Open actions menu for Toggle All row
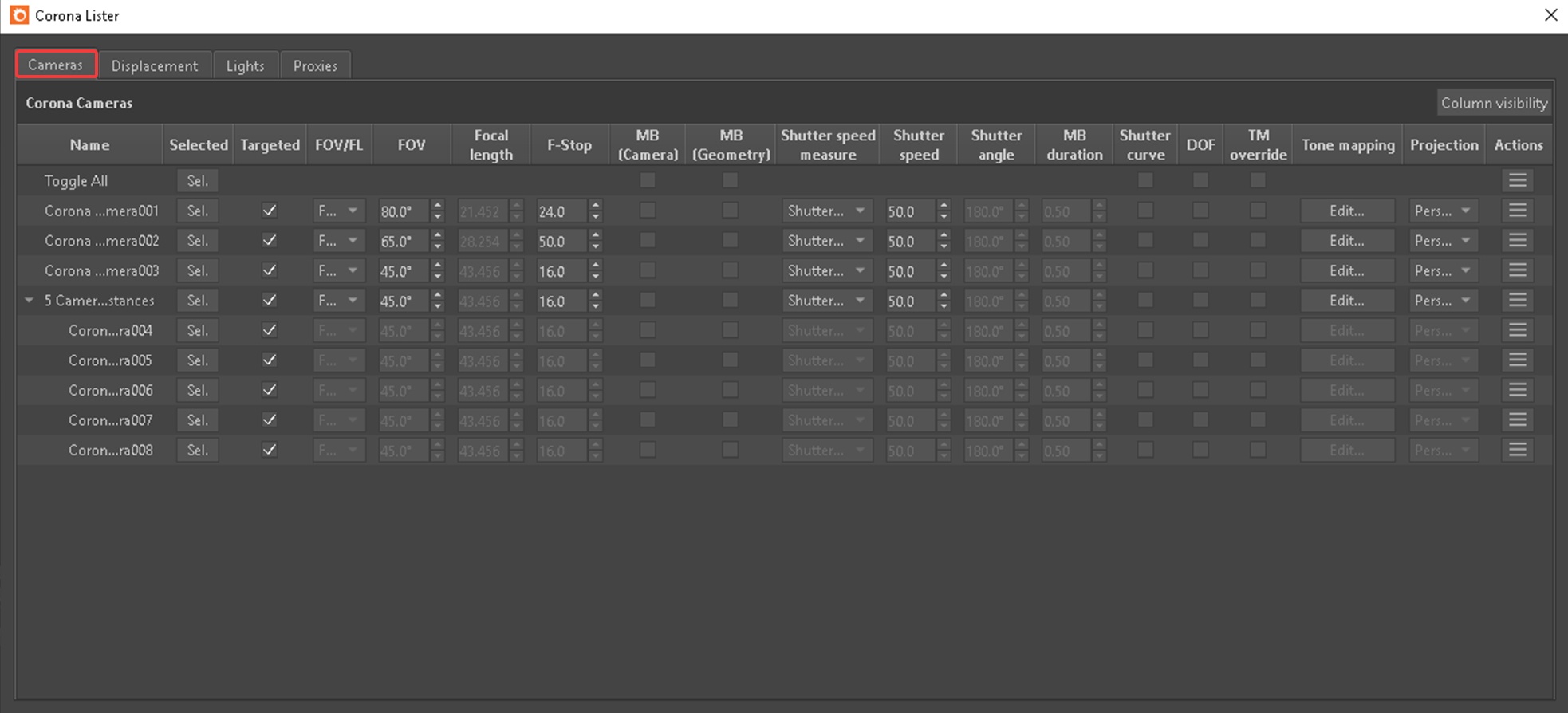This screenshot has height=713, width=1568. click(1517, 181)
